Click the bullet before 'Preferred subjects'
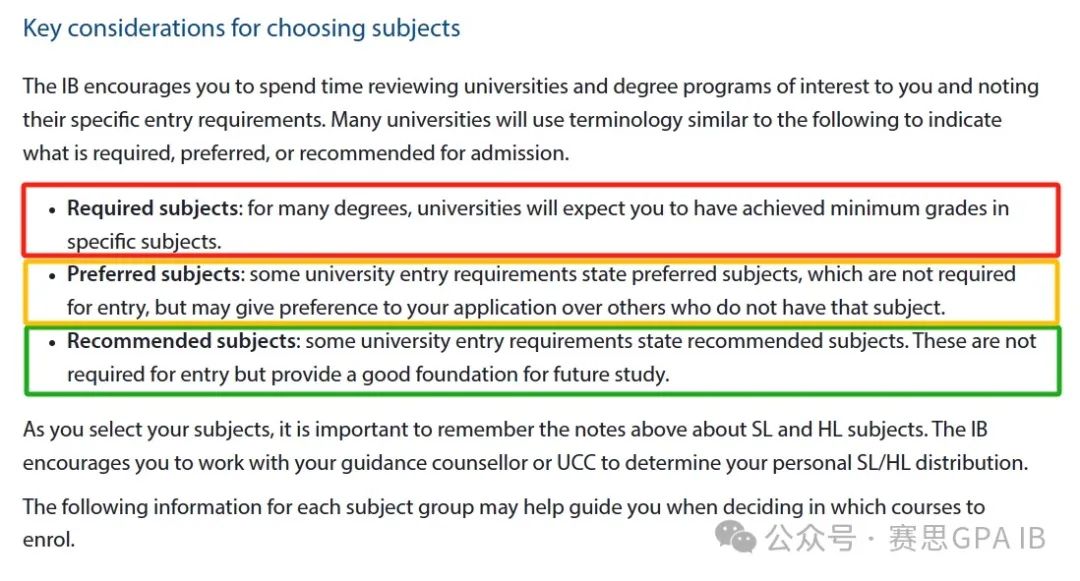This screenshot has width=1080, height=581. (52, 275)
